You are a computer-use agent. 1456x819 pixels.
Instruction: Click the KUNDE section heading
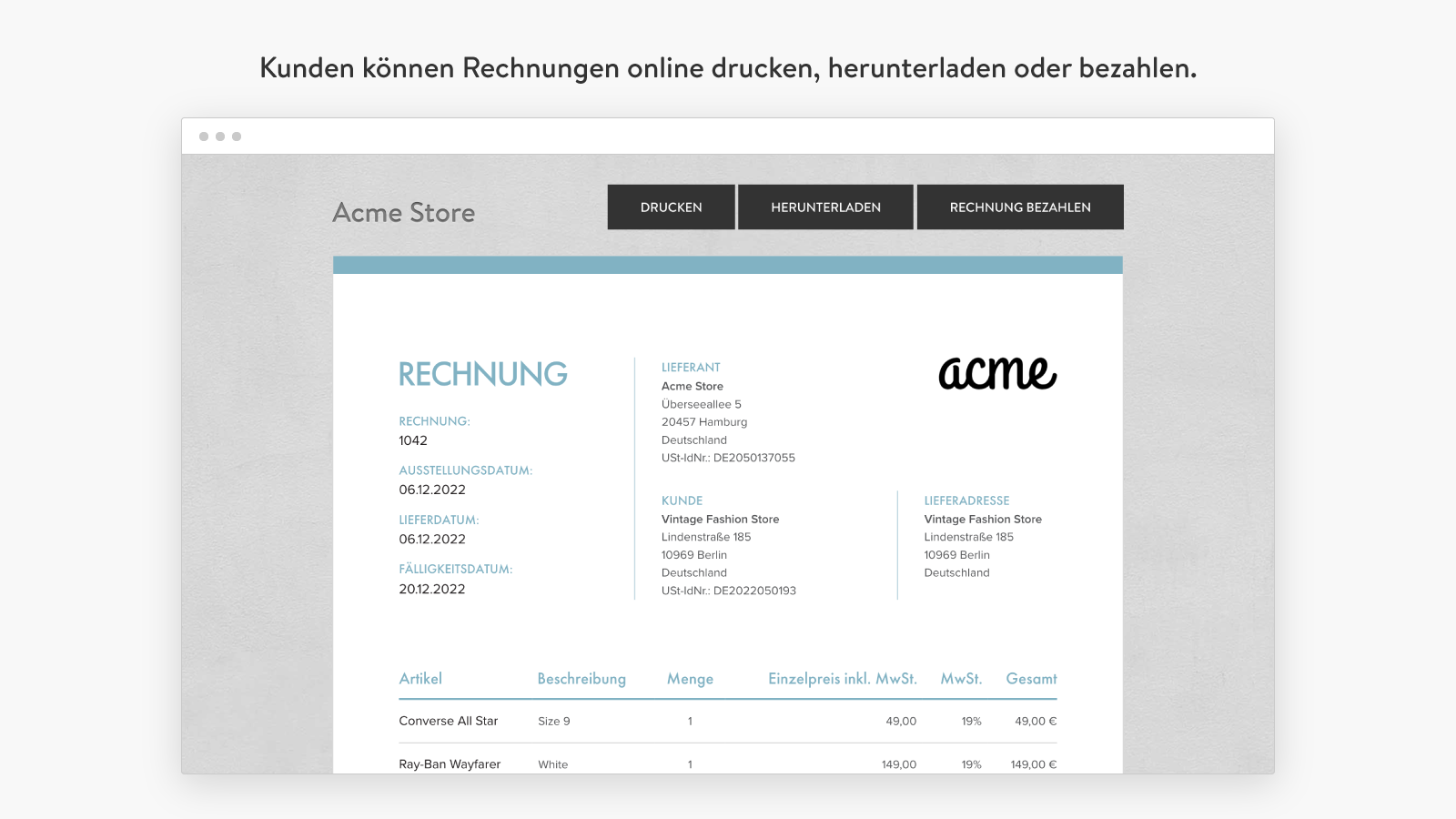[x=682, y=500]
